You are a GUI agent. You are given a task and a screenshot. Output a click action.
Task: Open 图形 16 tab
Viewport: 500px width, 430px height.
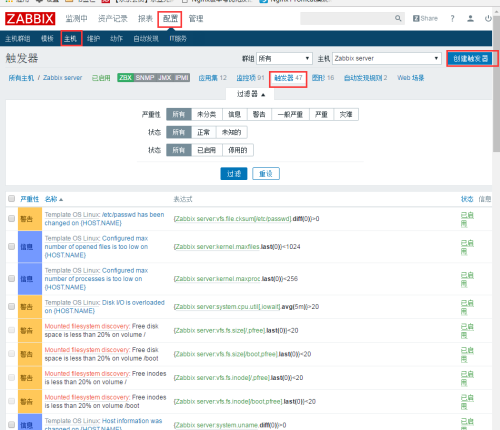323,78
